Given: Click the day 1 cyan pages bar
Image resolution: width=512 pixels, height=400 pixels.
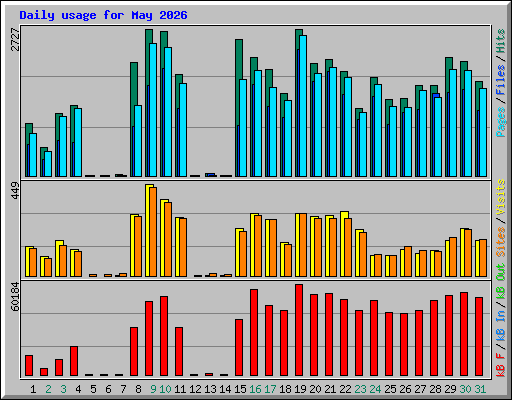Looking at the screenshot, I should tap(33, 155).
